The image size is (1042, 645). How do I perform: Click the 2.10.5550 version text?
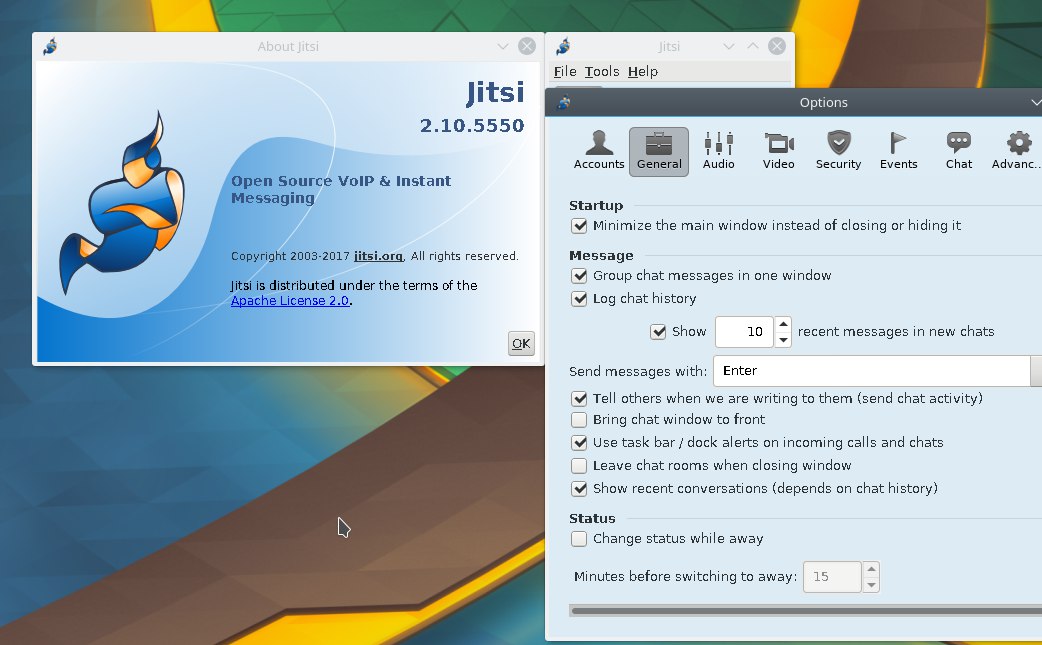(x=472, y=126)
